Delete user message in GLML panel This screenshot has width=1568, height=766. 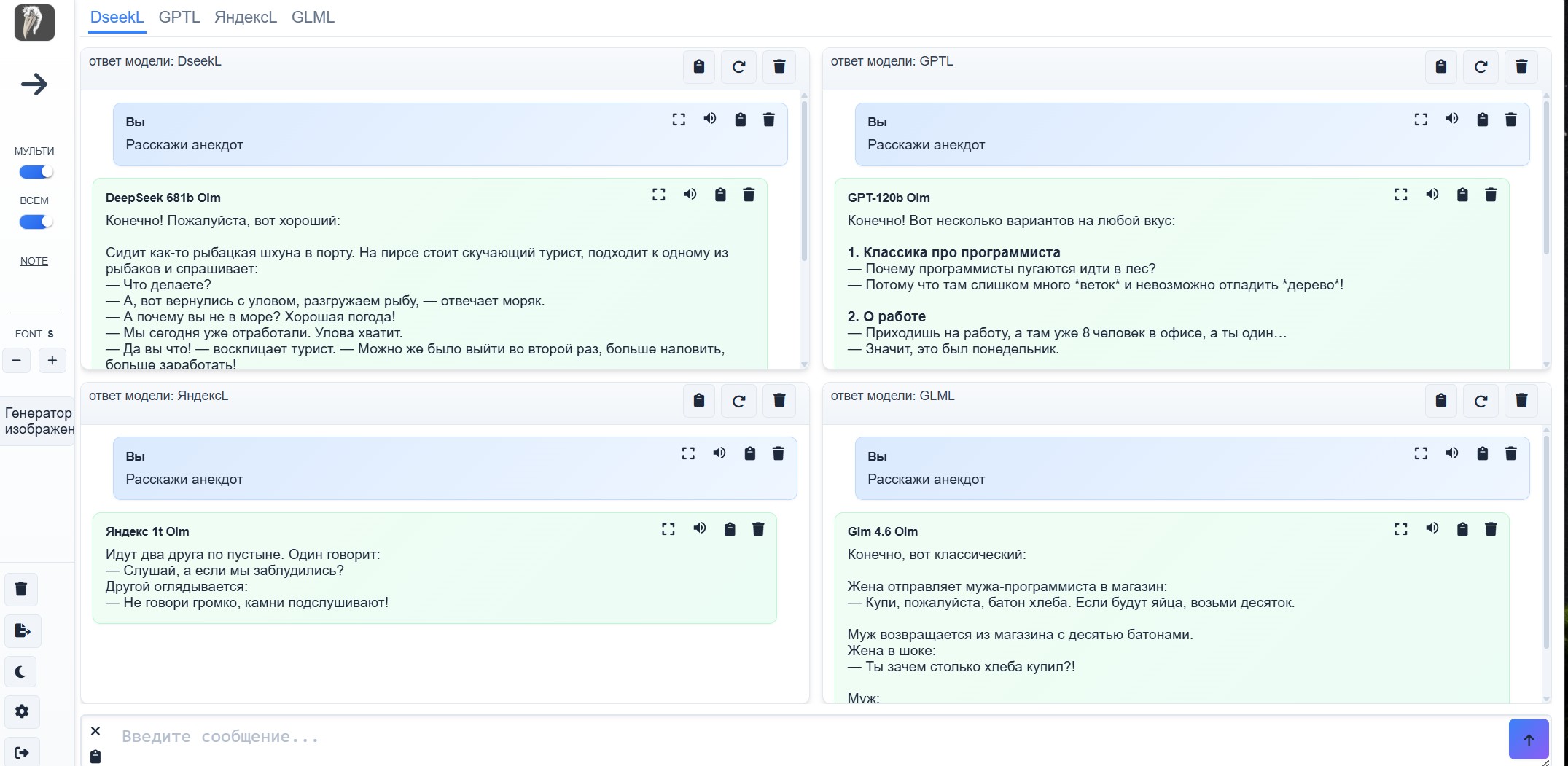1511,453
